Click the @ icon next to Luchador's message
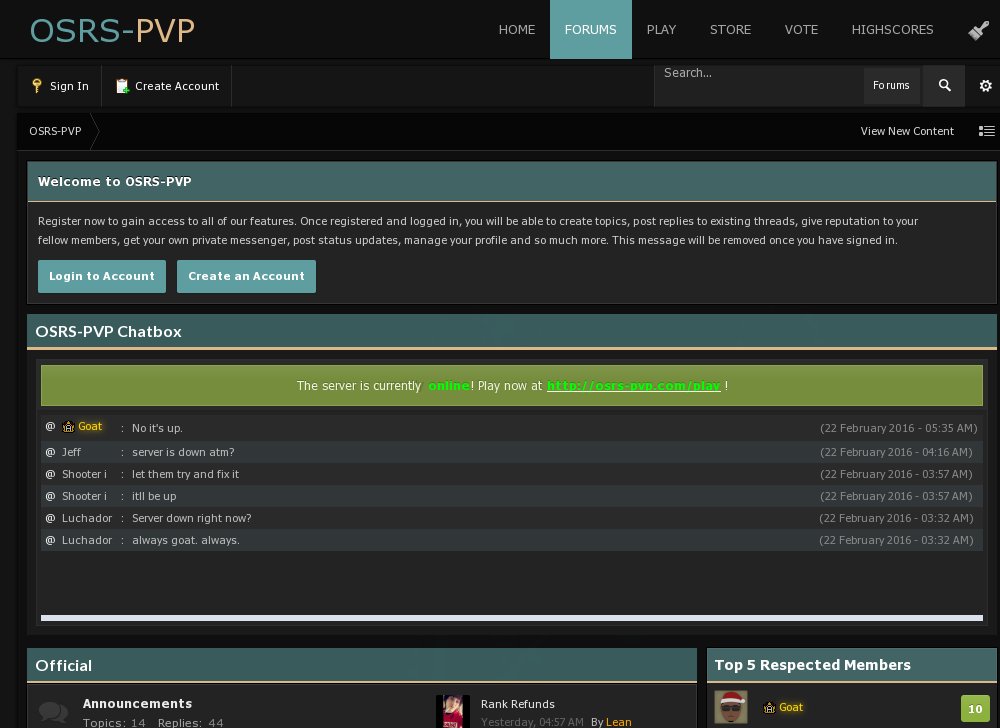 (50, 518)
